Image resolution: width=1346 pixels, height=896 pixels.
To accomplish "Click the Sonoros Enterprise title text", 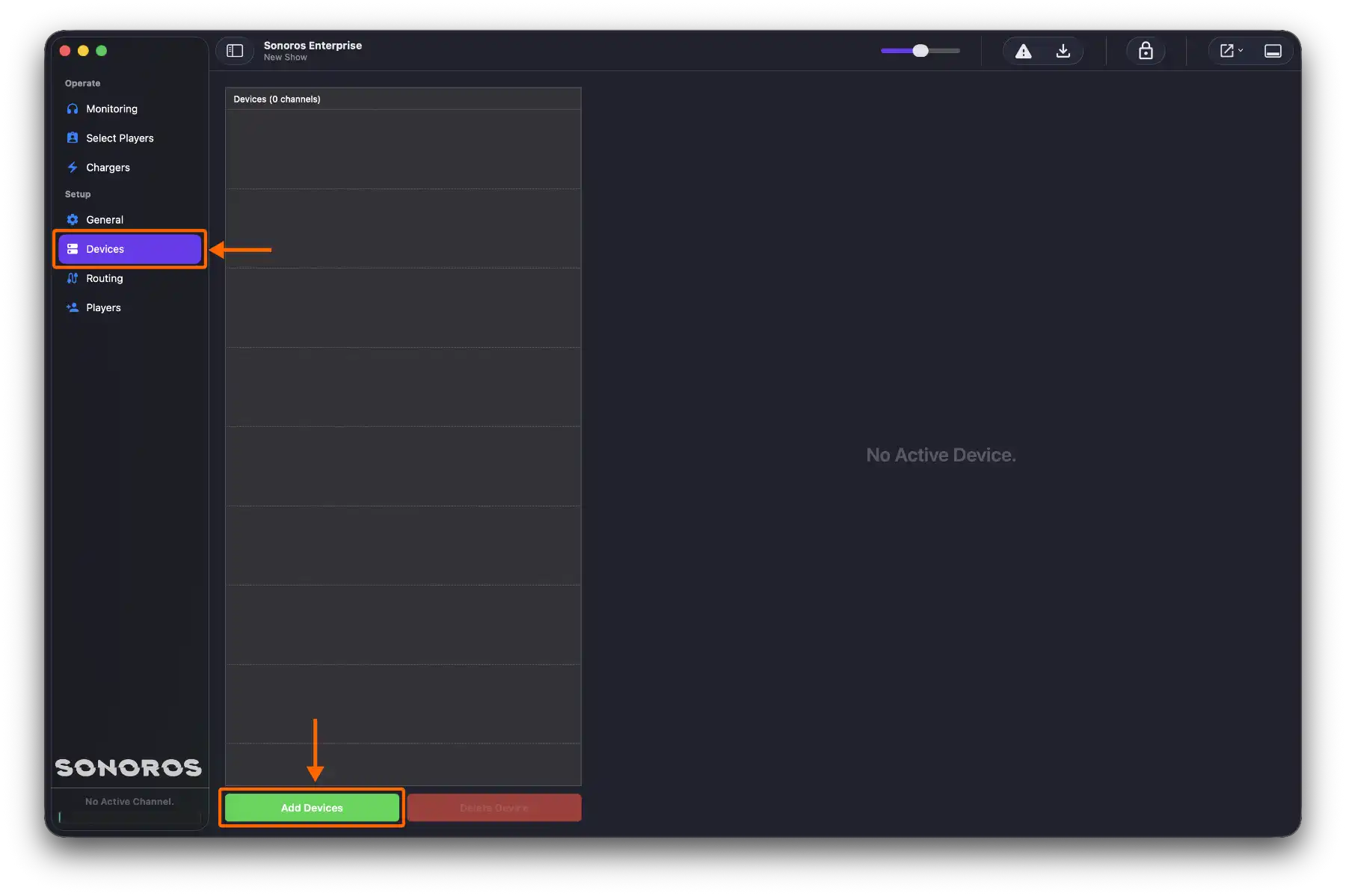I will click(313, 46).
